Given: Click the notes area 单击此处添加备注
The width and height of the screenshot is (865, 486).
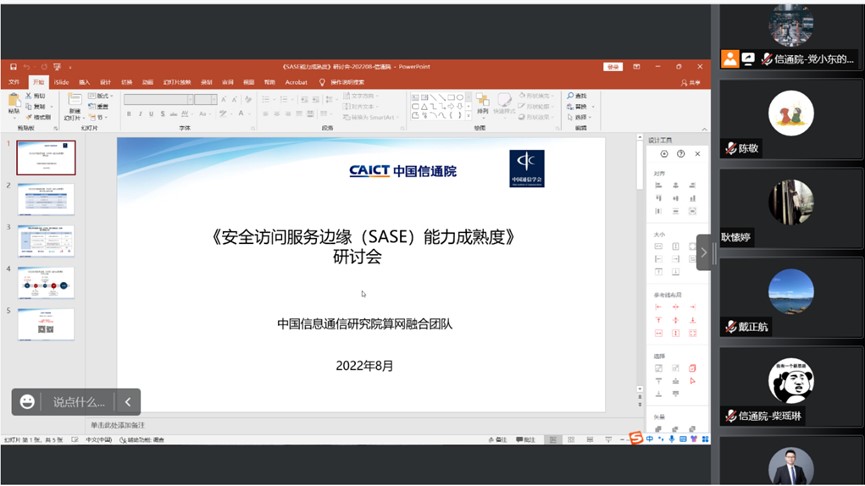Looking at the screenshot, I should click(x=118, y=425).
